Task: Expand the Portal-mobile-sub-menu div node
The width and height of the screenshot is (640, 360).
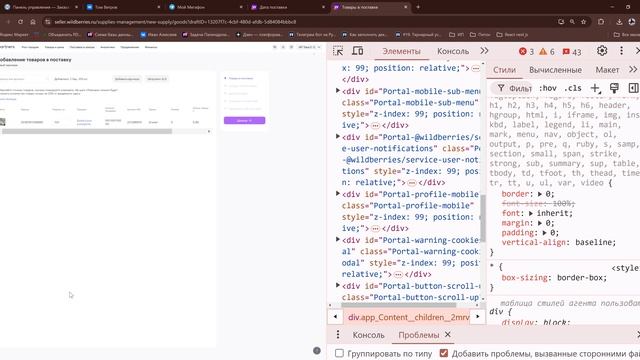Action: tap(338, 91)
